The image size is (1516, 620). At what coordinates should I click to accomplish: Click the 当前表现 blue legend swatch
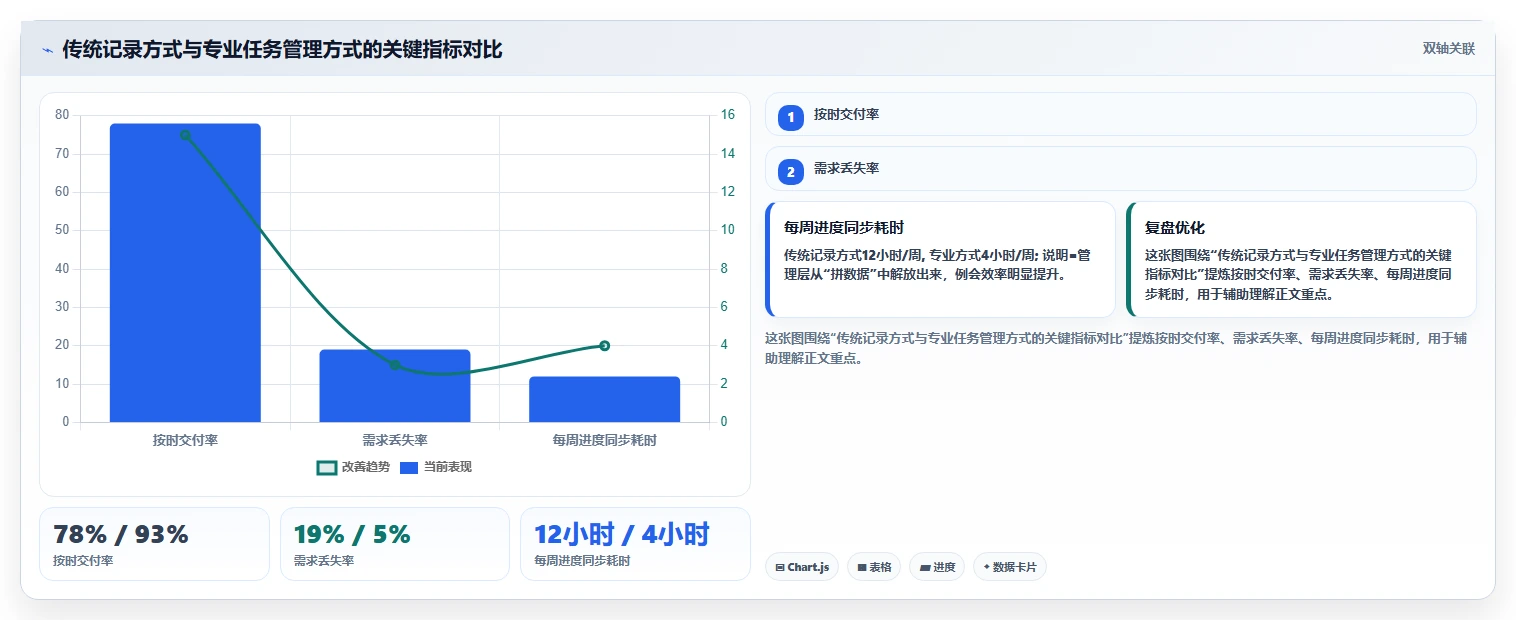click(x=408, y=467)
